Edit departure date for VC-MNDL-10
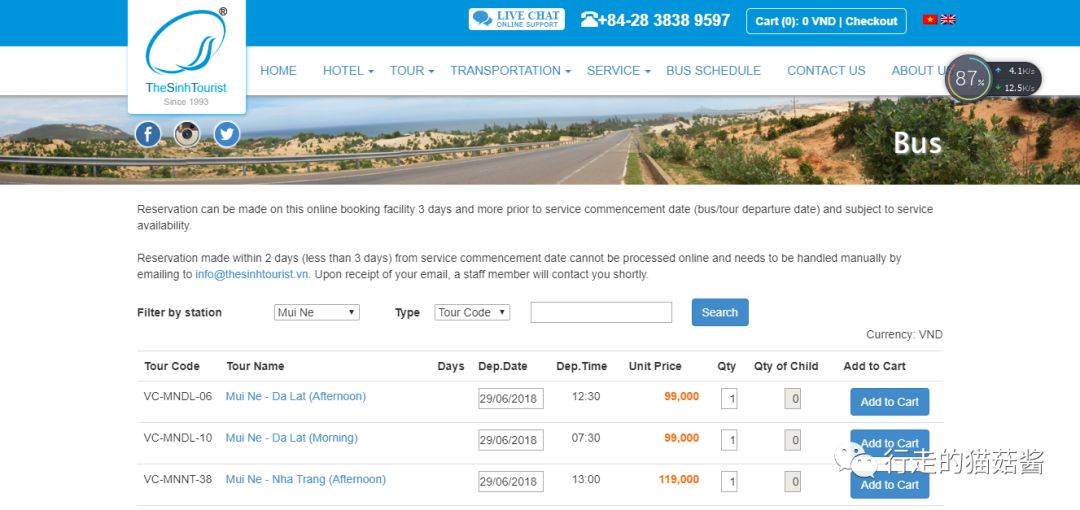This screenshot has height=510, width=1080. pos(510,440)
